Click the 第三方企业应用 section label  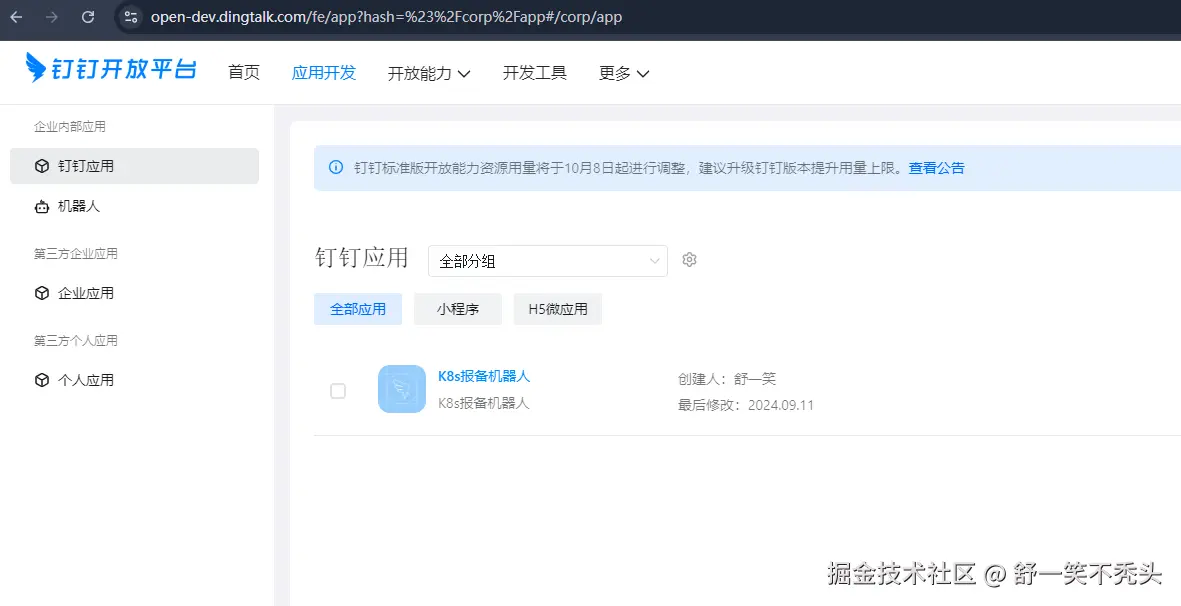coord(76,254)
